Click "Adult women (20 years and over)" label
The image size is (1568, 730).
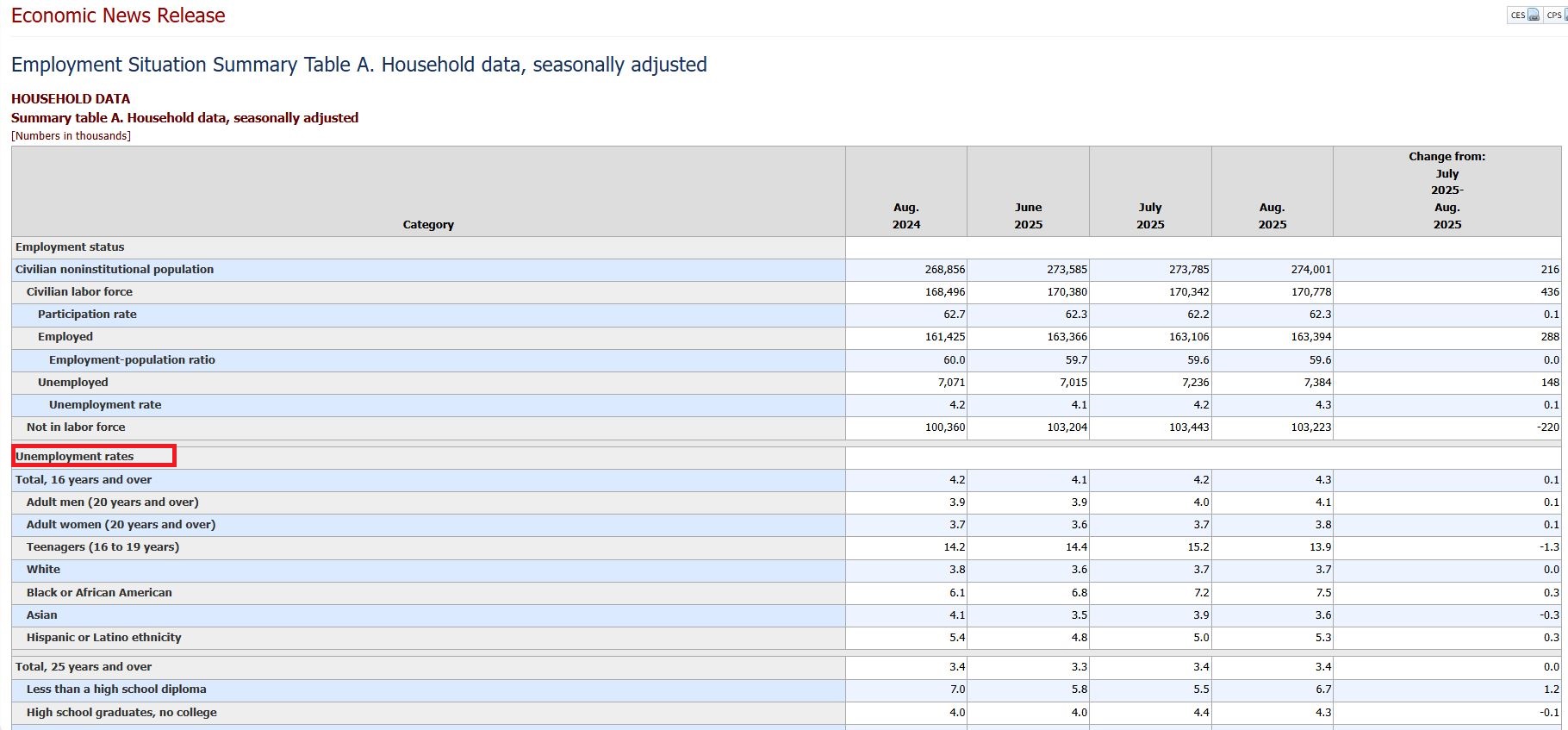point(121,525)
